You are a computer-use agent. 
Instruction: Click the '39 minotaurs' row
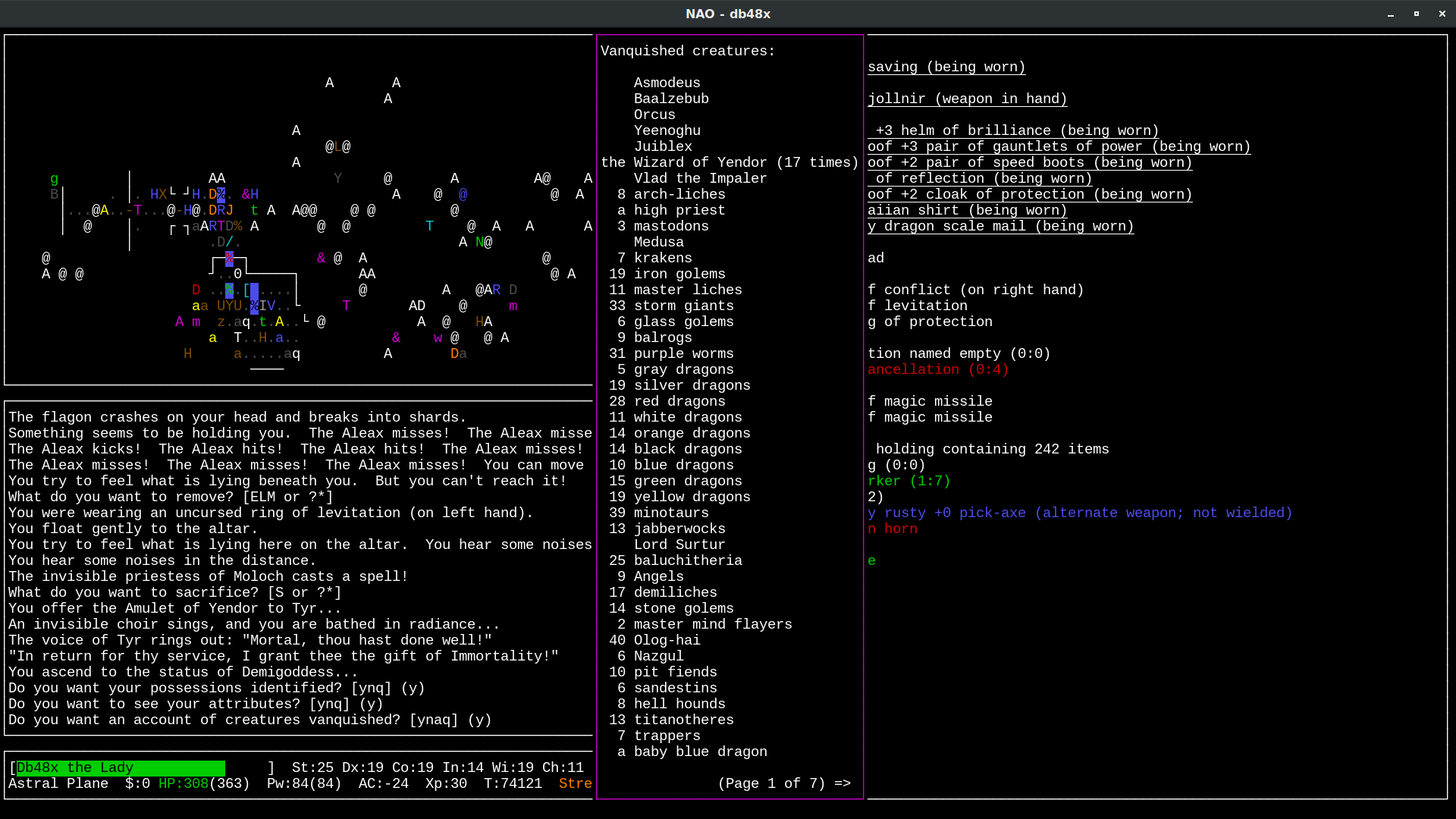point(659,513)
